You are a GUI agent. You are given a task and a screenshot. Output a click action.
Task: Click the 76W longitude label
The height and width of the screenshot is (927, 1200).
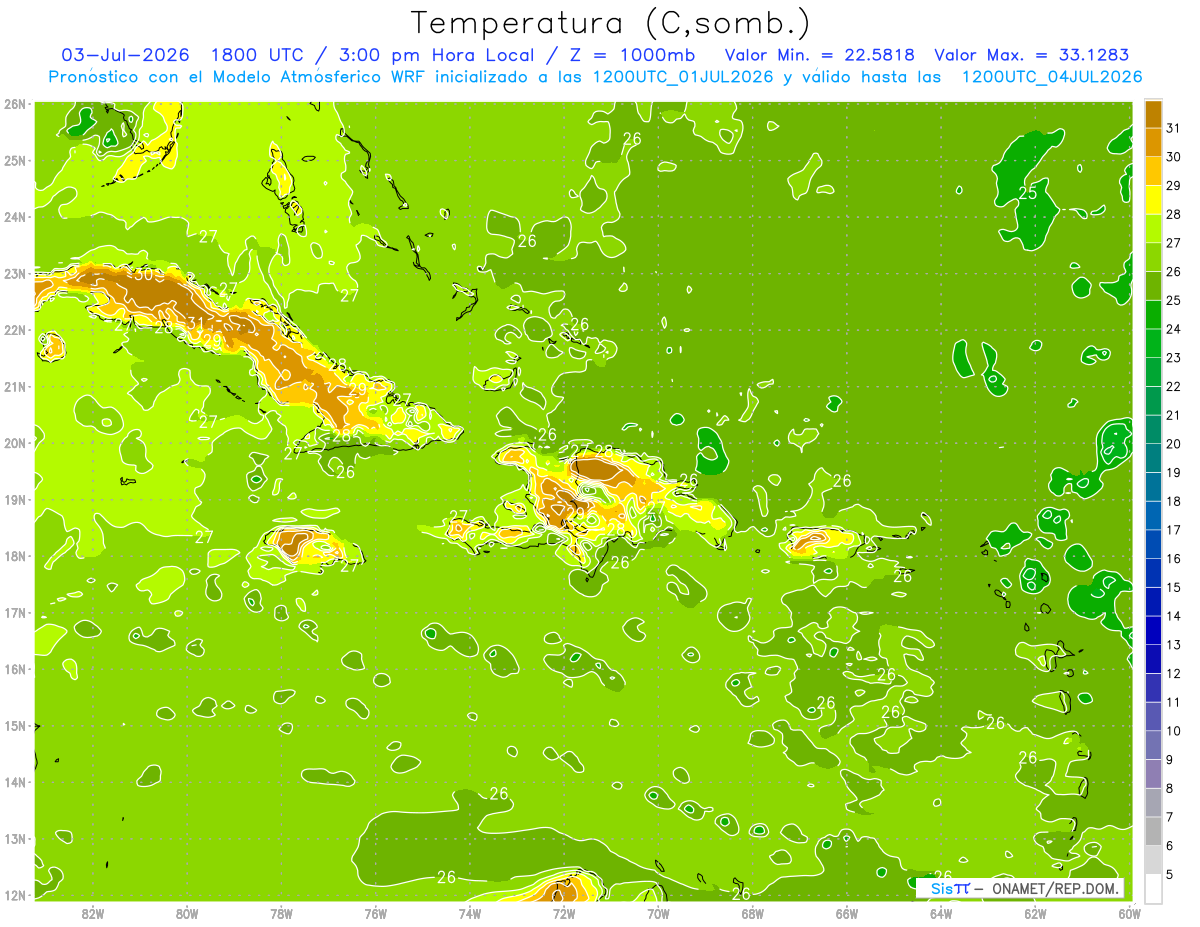point(376,913)
